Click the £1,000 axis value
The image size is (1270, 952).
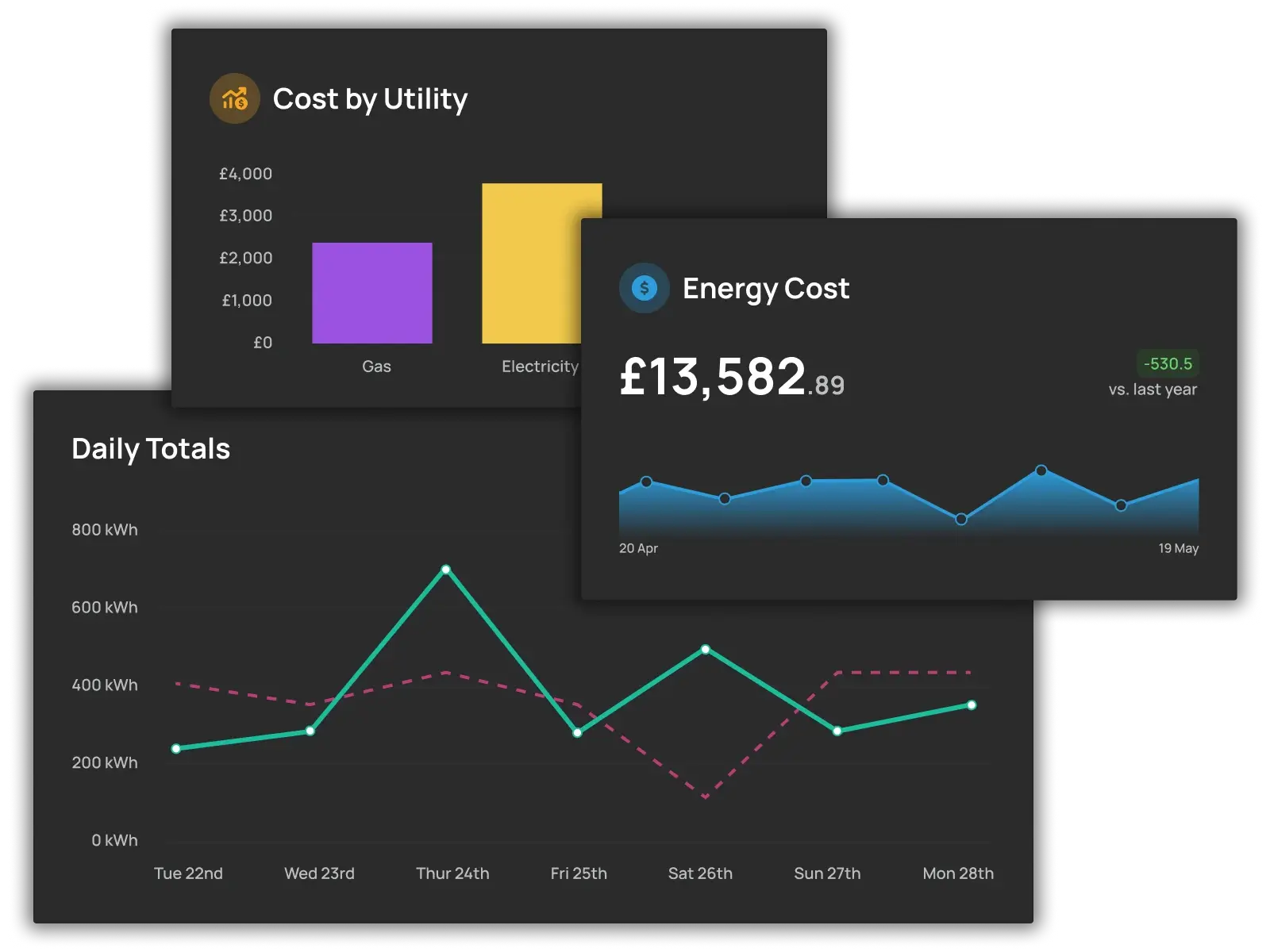[x=247, y=301]
